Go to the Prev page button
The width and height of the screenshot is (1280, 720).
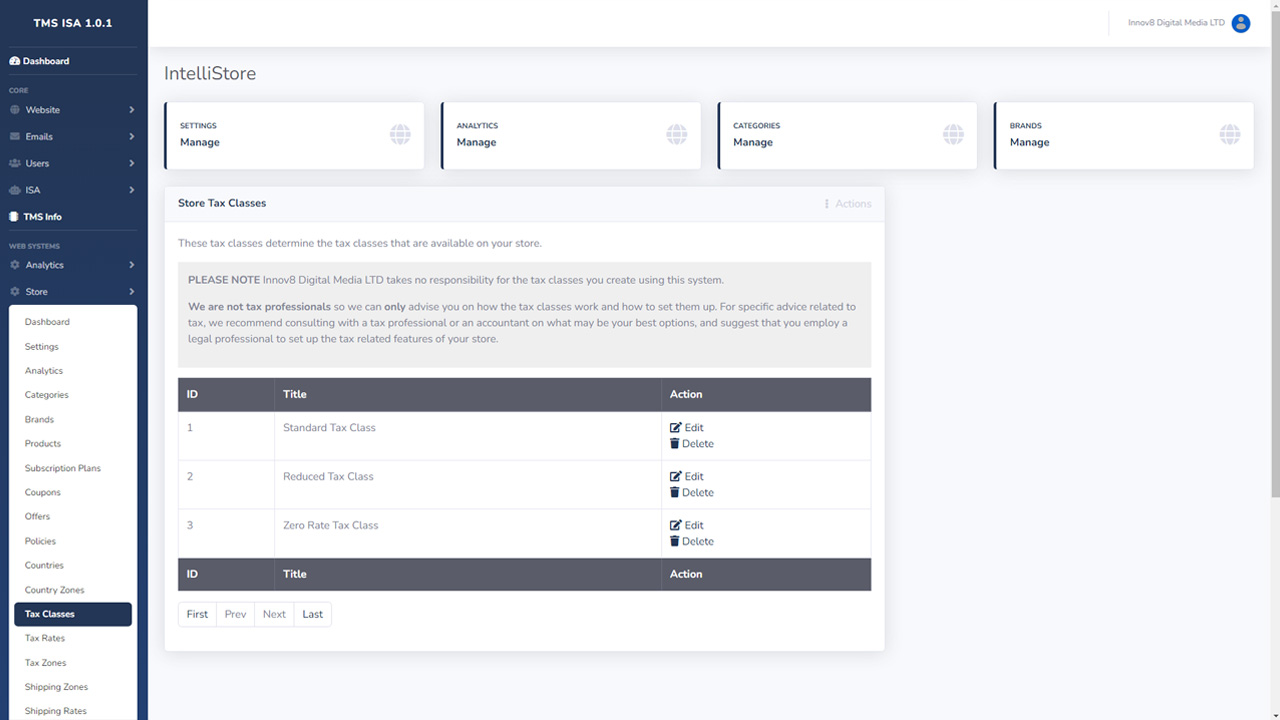(235, 614)
